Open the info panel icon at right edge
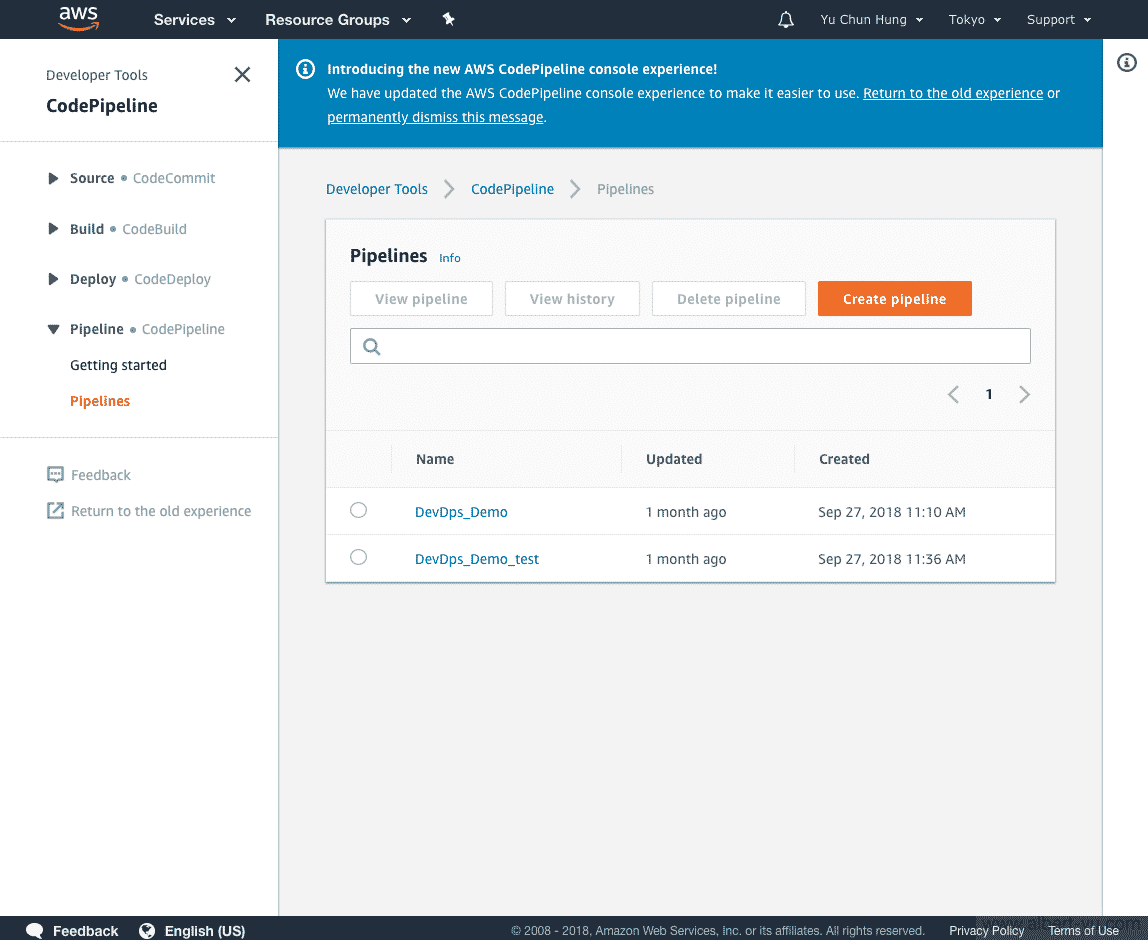Screen dimensions: 1148x940 tap(1126, 63)
